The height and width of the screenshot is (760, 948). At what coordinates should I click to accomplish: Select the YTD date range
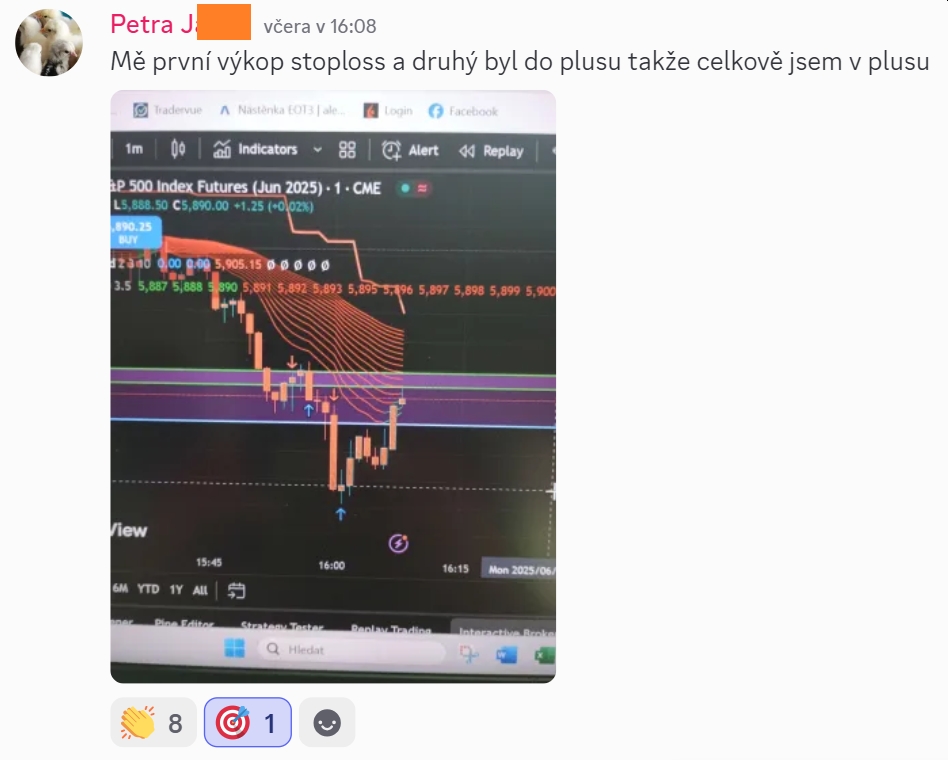[x=148, y=589]
